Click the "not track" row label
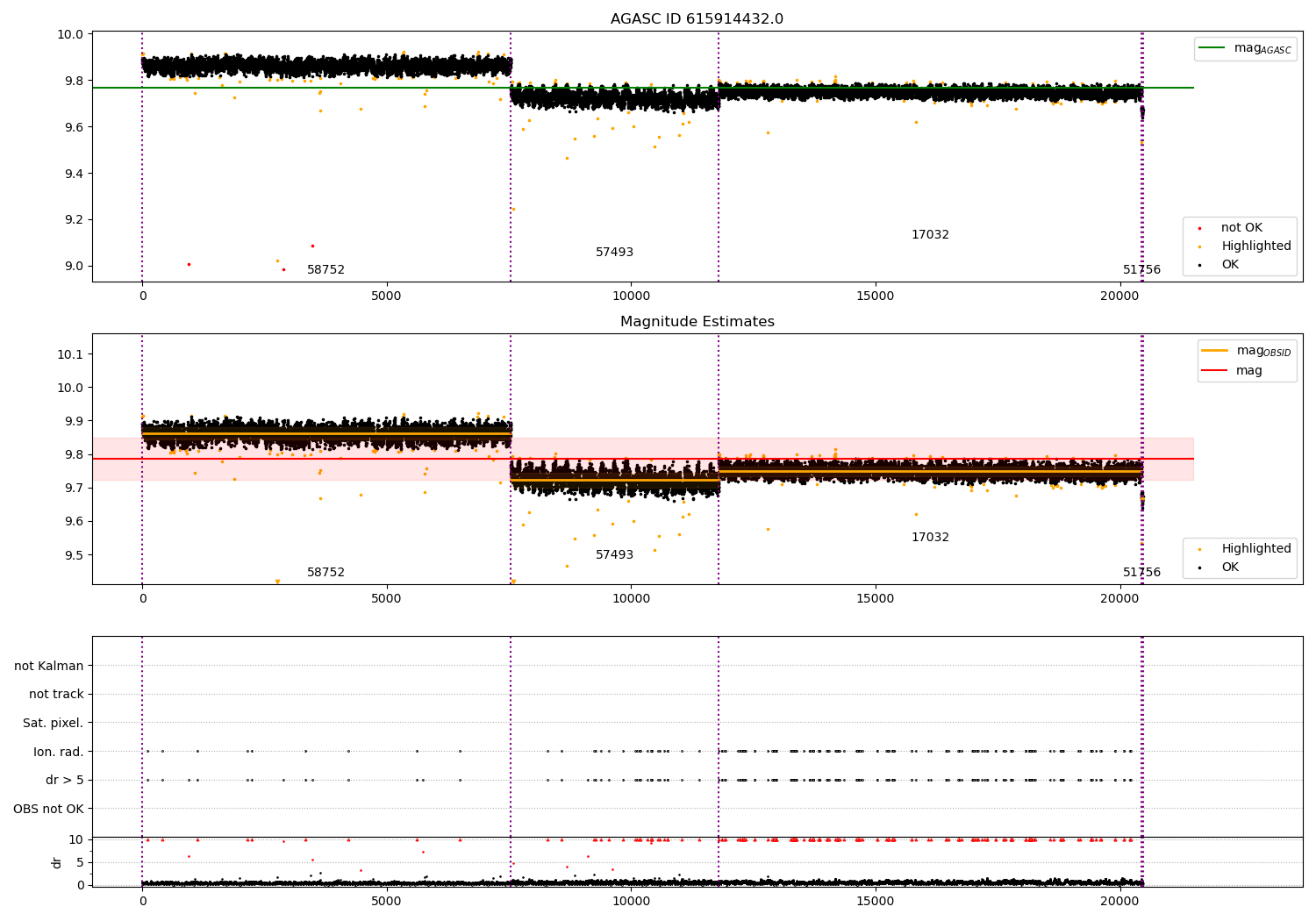The image size is (1316, 921). click(56, 695)
